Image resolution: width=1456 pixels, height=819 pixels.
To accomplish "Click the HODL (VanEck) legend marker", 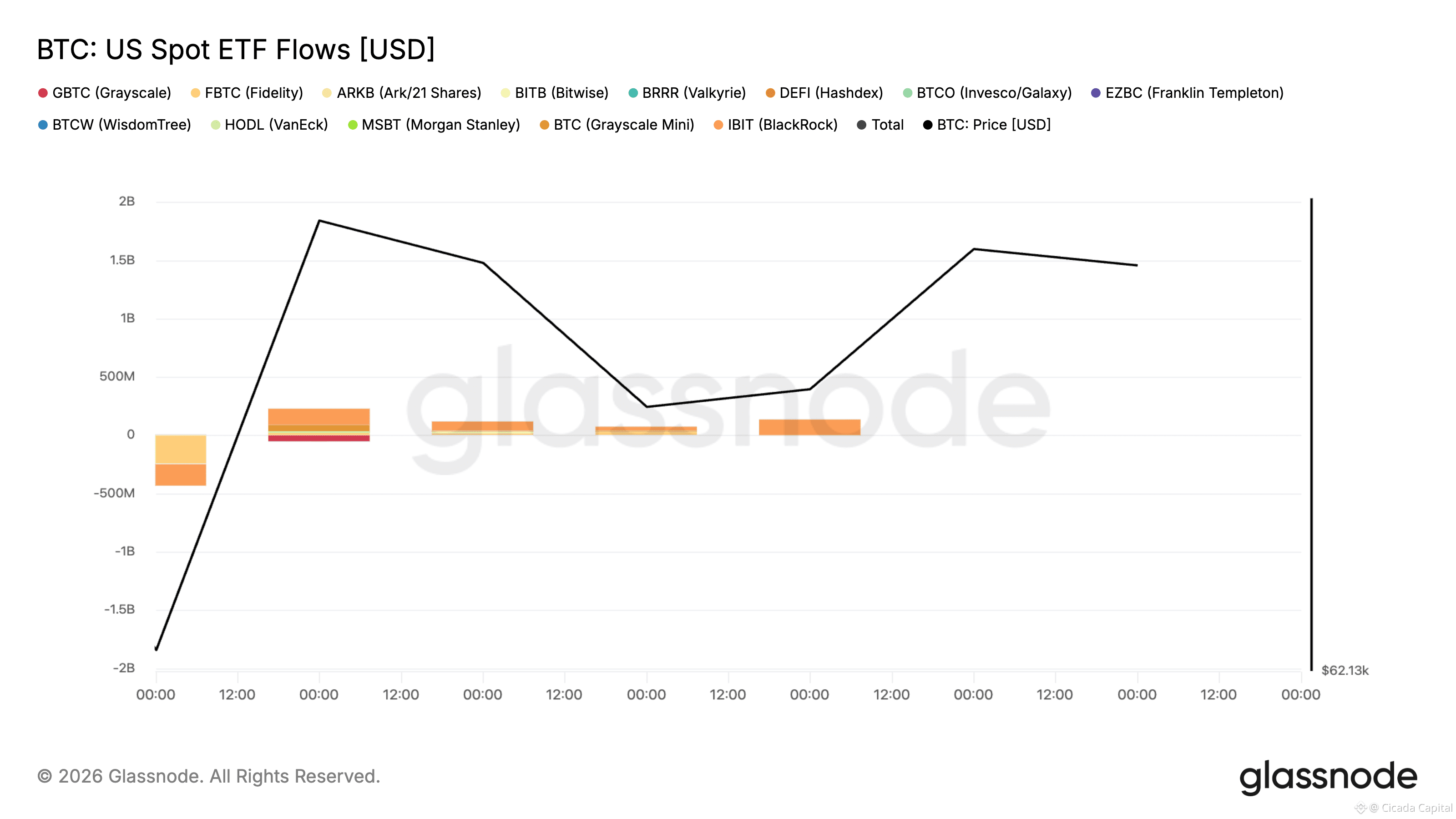I will point(215,125).
